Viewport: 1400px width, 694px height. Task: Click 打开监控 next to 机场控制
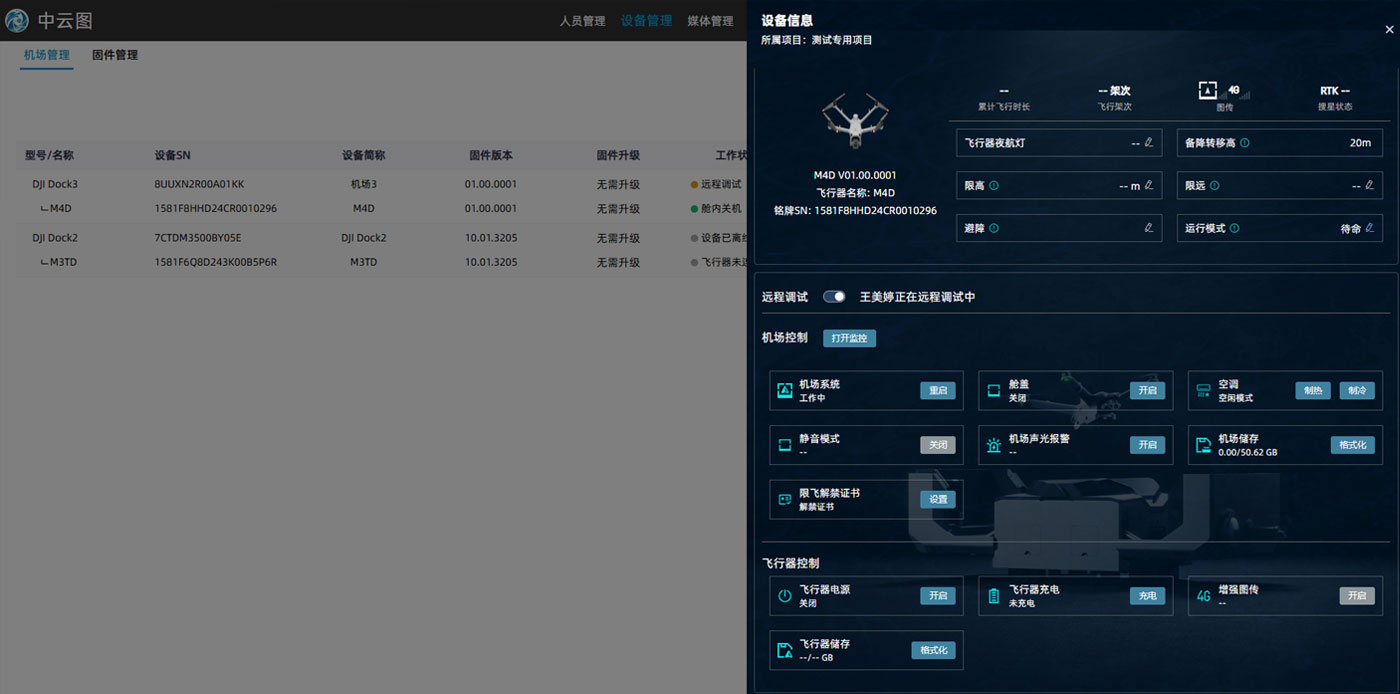coord(849,338)
